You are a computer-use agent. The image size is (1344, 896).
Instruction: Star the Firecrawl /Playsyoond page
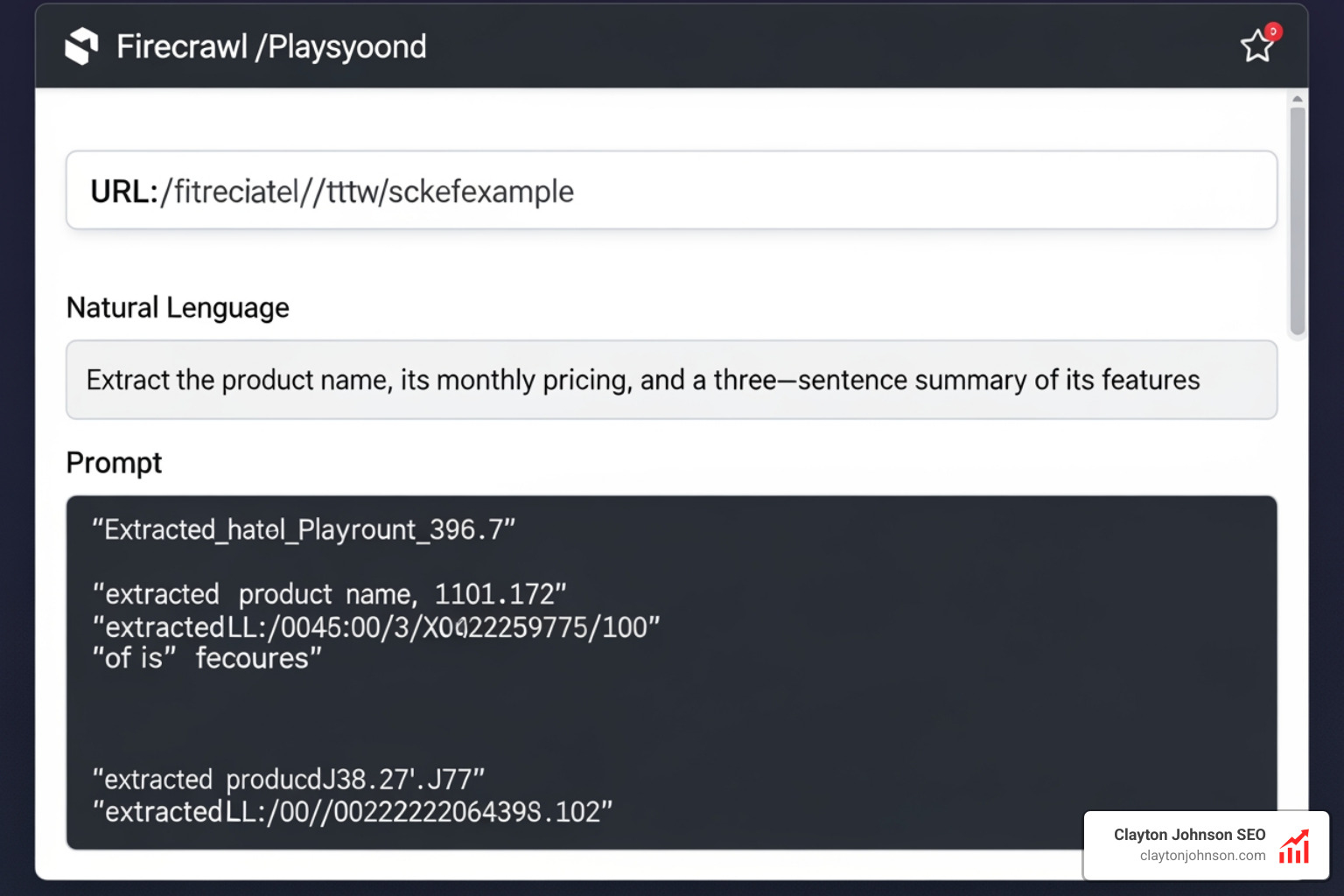coord(1256,48)
